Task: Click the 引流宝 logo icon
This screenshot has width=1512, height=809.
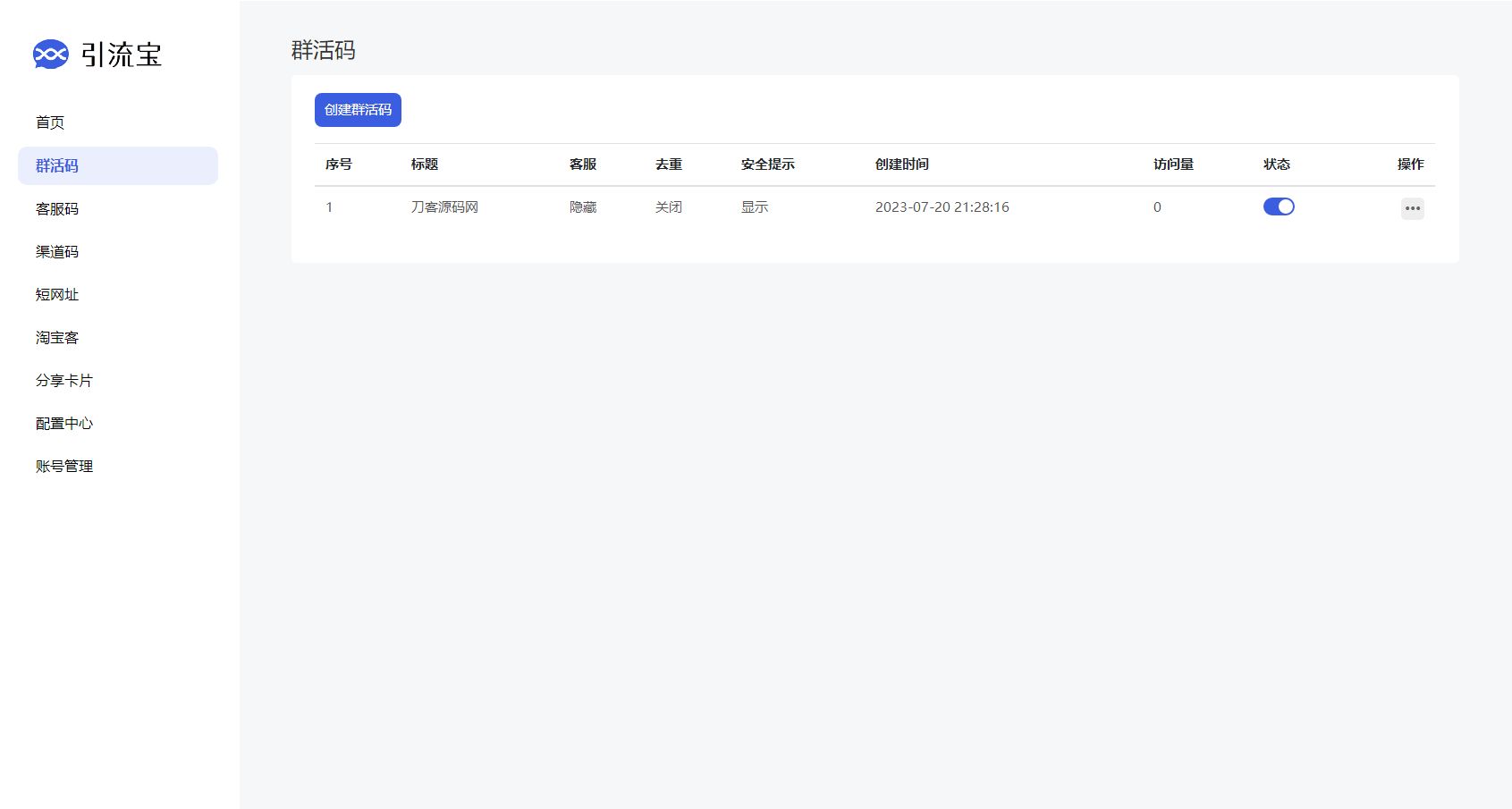Action: [x=51, y=55]
